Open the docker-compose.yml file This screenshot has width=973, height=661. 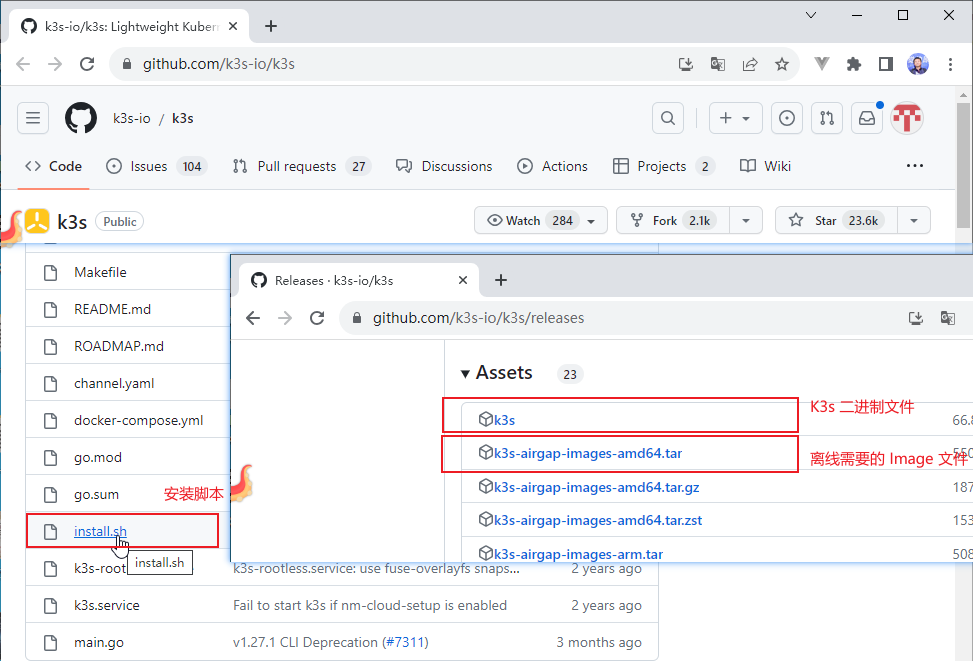[138, 421]
